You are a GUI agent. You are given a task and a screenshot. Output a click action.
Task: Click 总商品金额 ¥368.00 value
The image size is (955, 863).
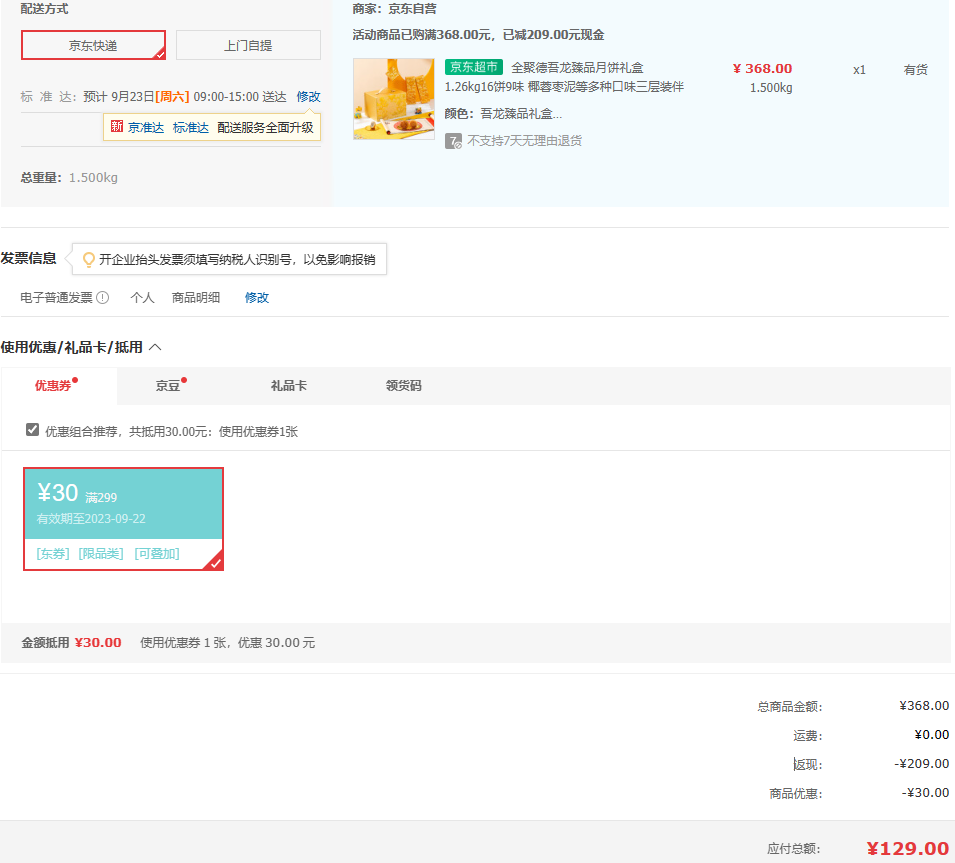(x=924, y=706)
